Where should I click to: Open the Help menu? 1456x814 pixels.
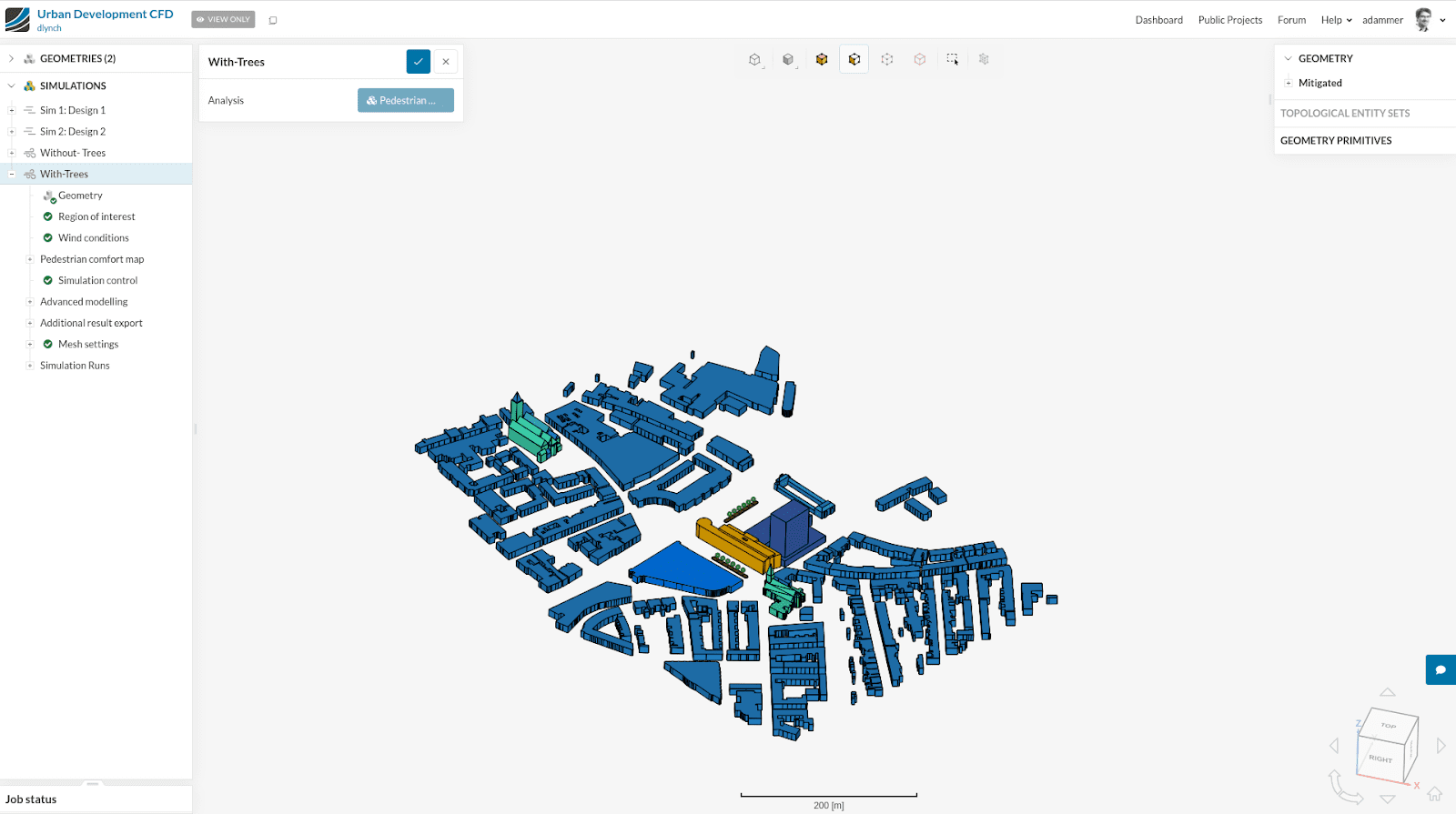tap(1335, 20)
